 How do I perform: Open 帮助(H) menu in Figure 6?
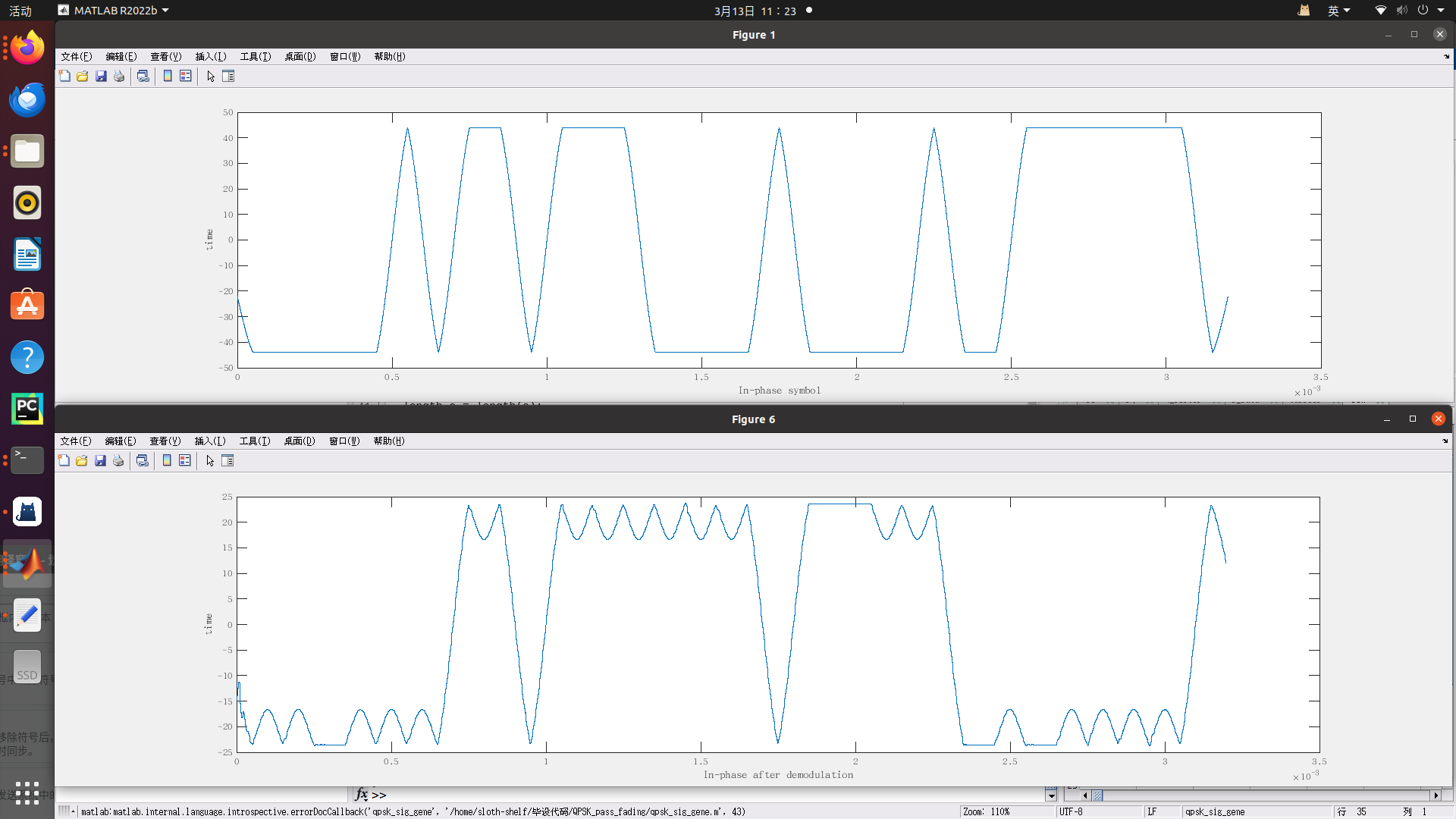tap(389, 441)
